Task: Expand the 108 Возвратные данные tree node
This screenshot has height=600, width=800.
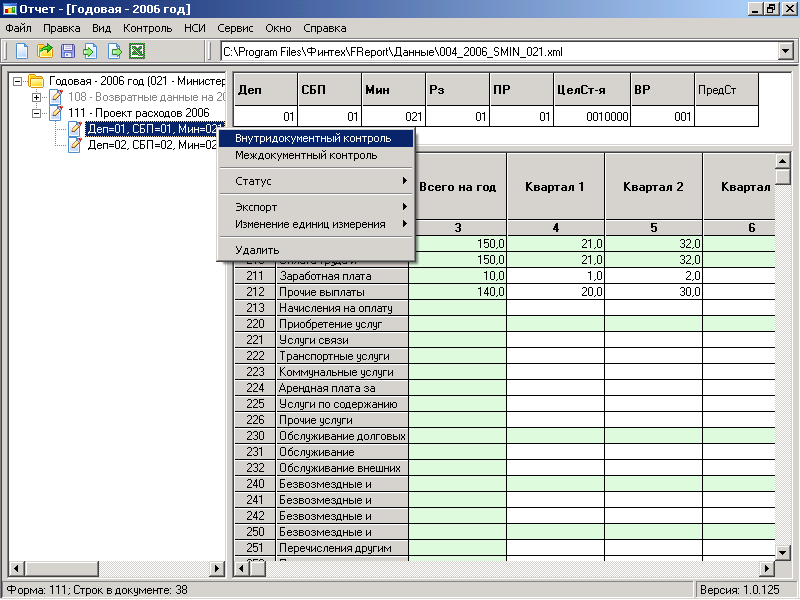Action: [36, 97]
